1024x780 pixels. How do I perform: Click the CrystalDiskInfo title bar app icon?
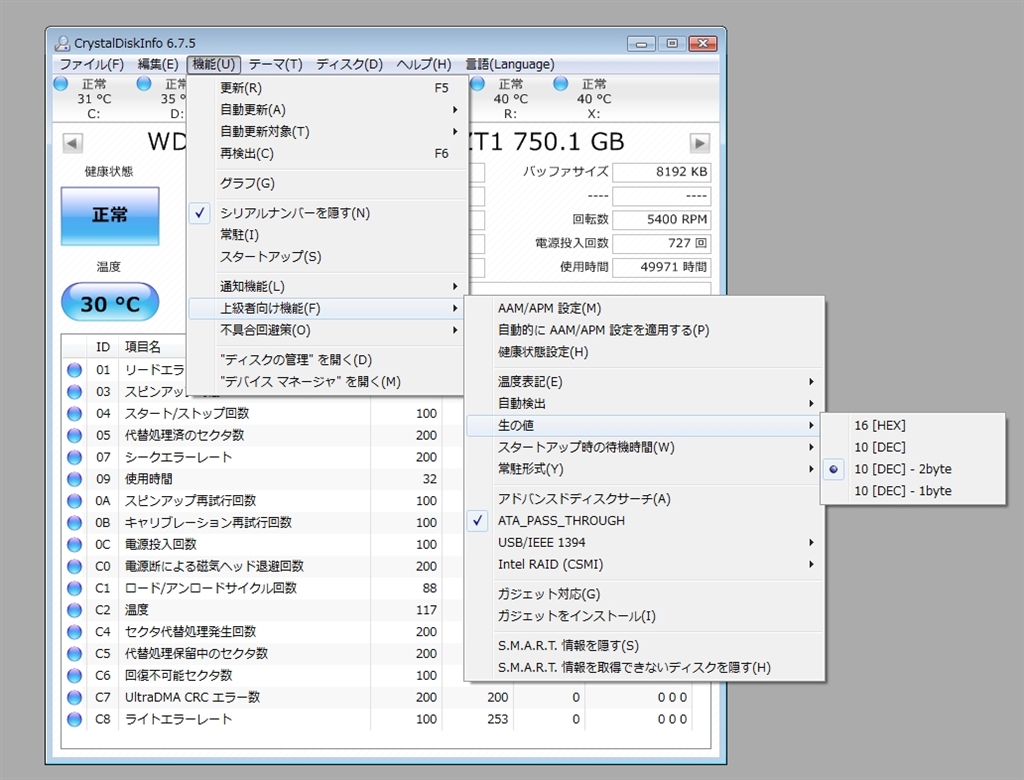pyautogui.click(x=62, y=43)
